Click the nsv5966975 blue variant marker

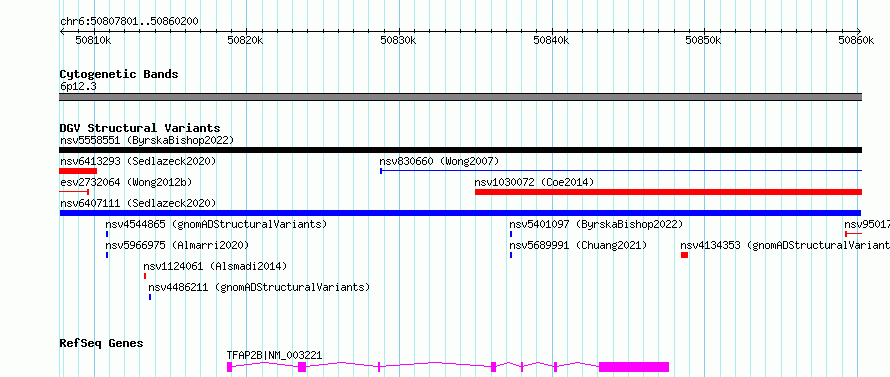click(107, 255)
